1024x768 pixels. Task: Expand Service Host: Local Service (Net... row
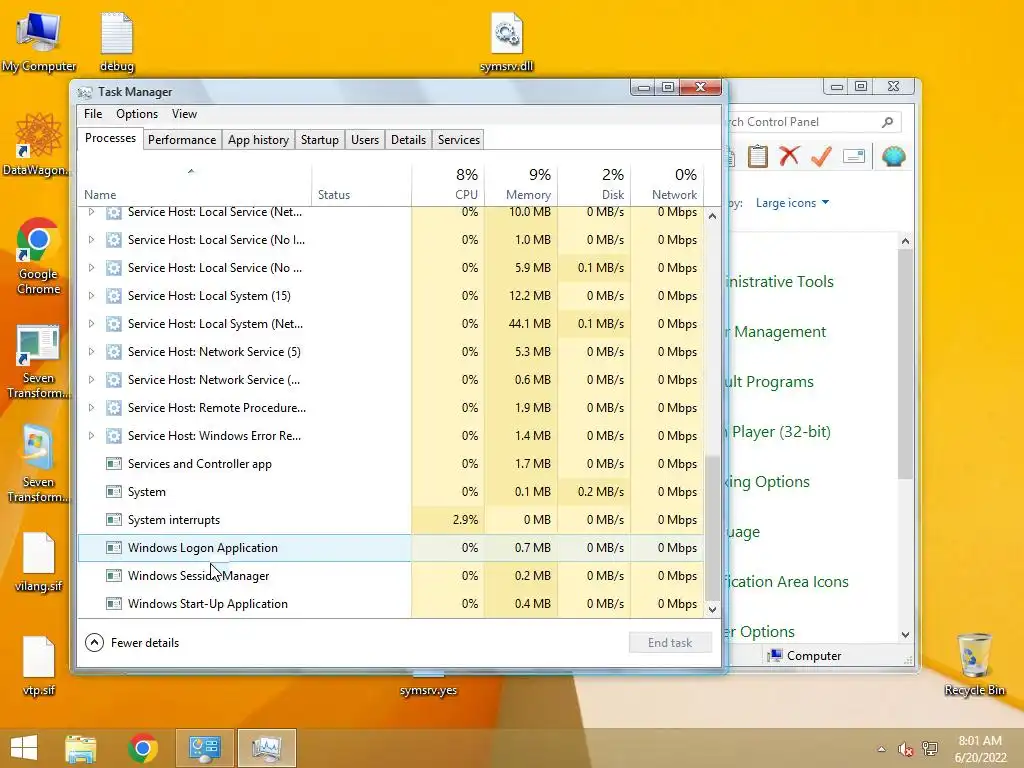91,212
